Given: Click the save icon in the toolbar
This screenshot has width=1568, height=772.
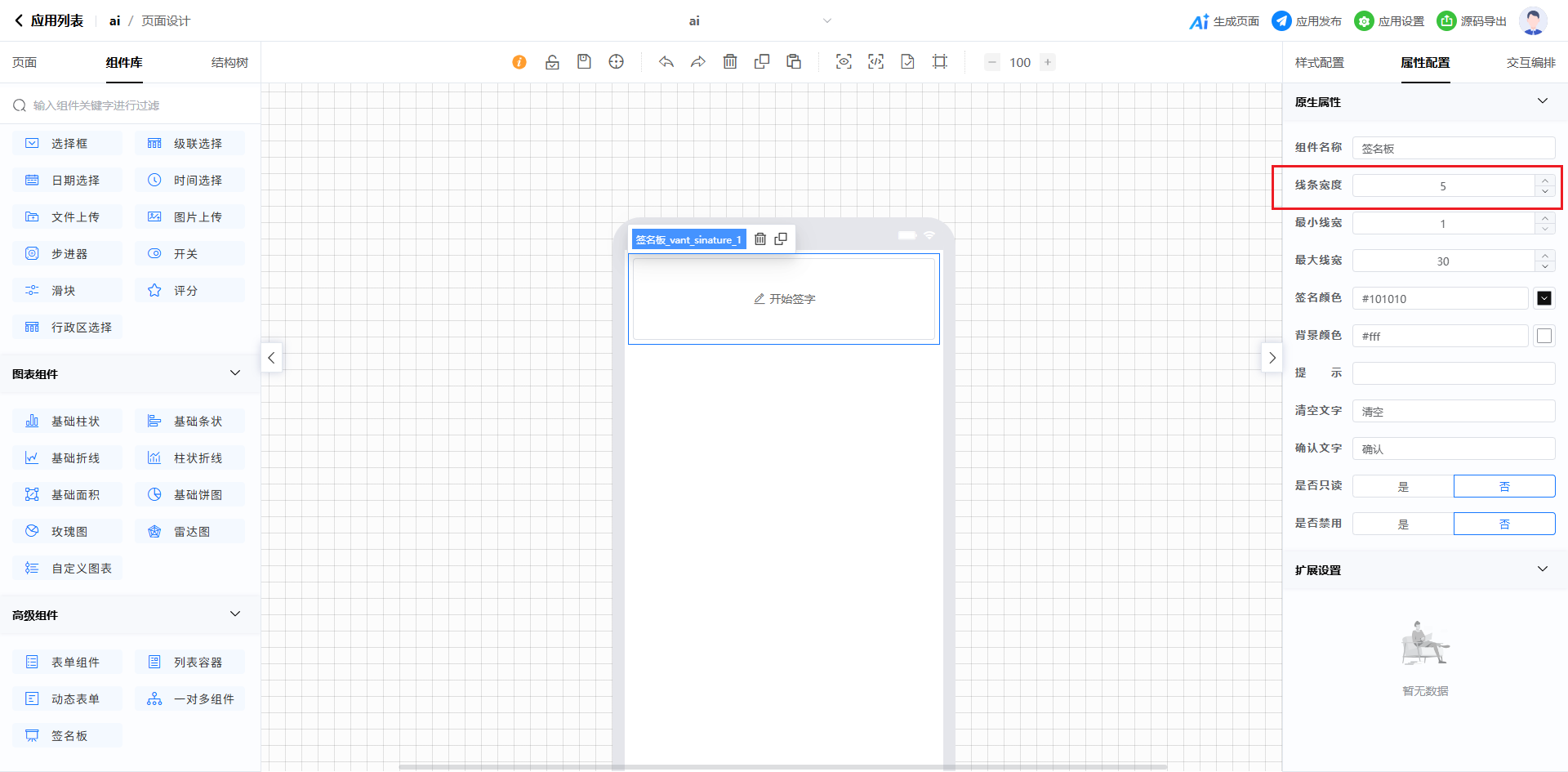Looking at the screenshot, I should coord(584,62).
